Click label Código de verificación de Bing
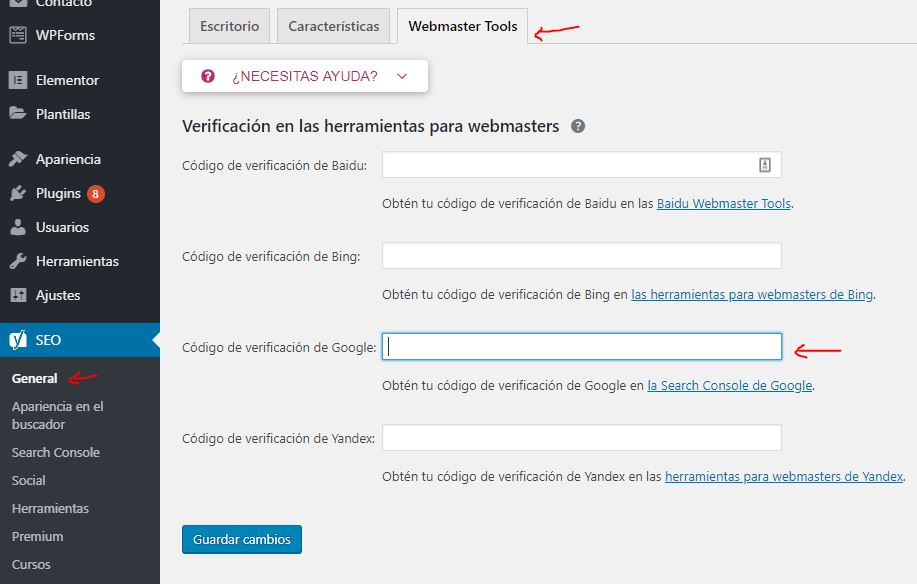The width and height of the screenshot is (917, 584). [x=271, y=256]
